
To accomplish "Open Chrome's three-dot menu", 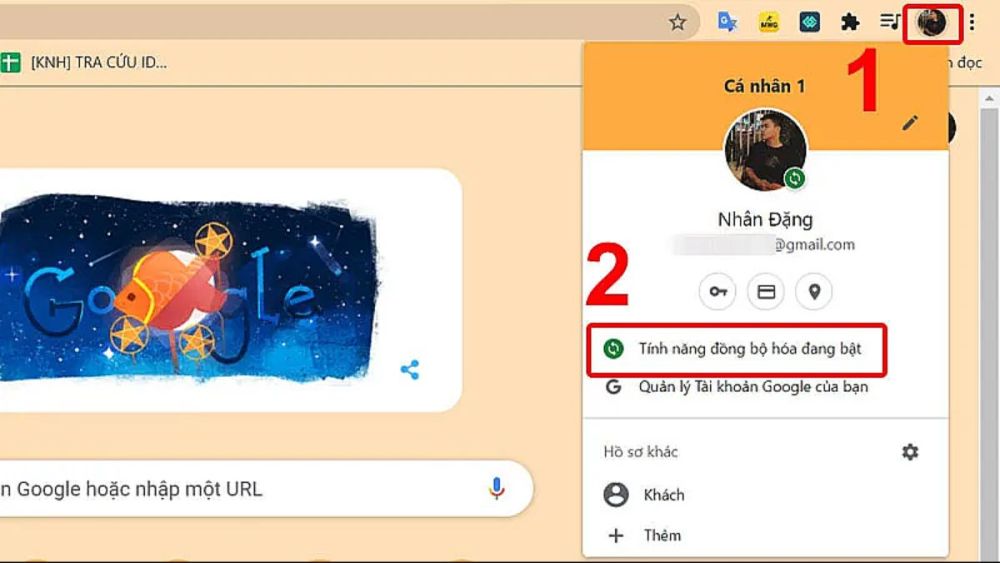I will [x=972, y=22].
